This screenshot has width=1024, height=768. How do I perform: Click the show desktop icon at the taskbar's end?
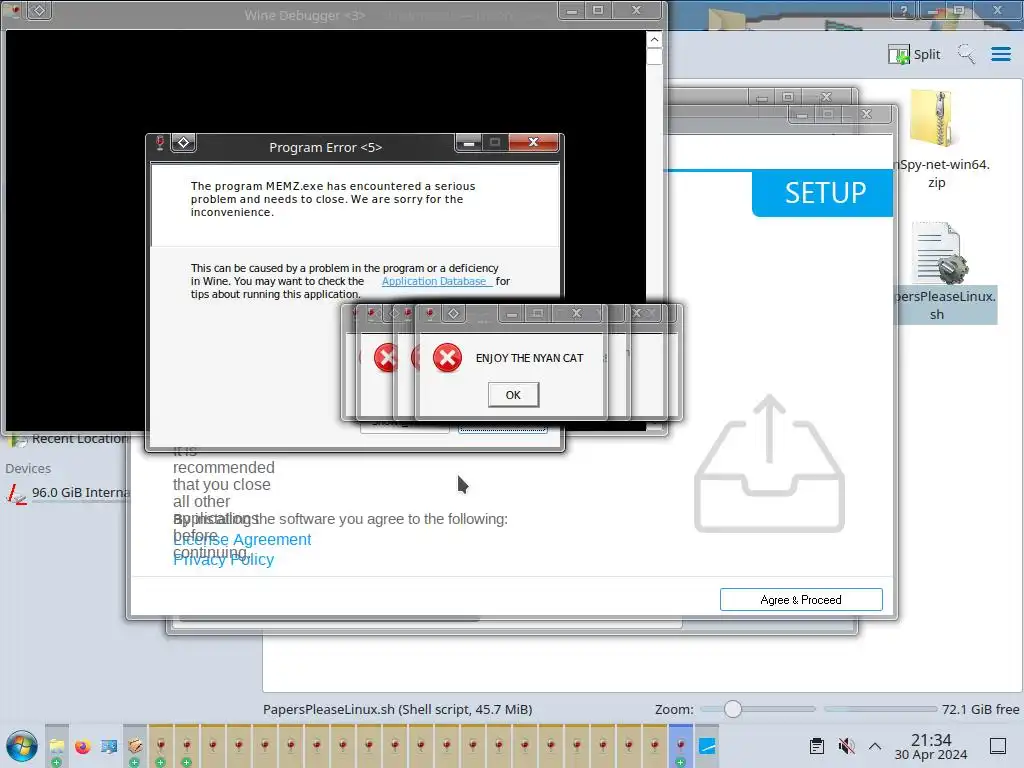pyautogui.click(x=998, y=746)
